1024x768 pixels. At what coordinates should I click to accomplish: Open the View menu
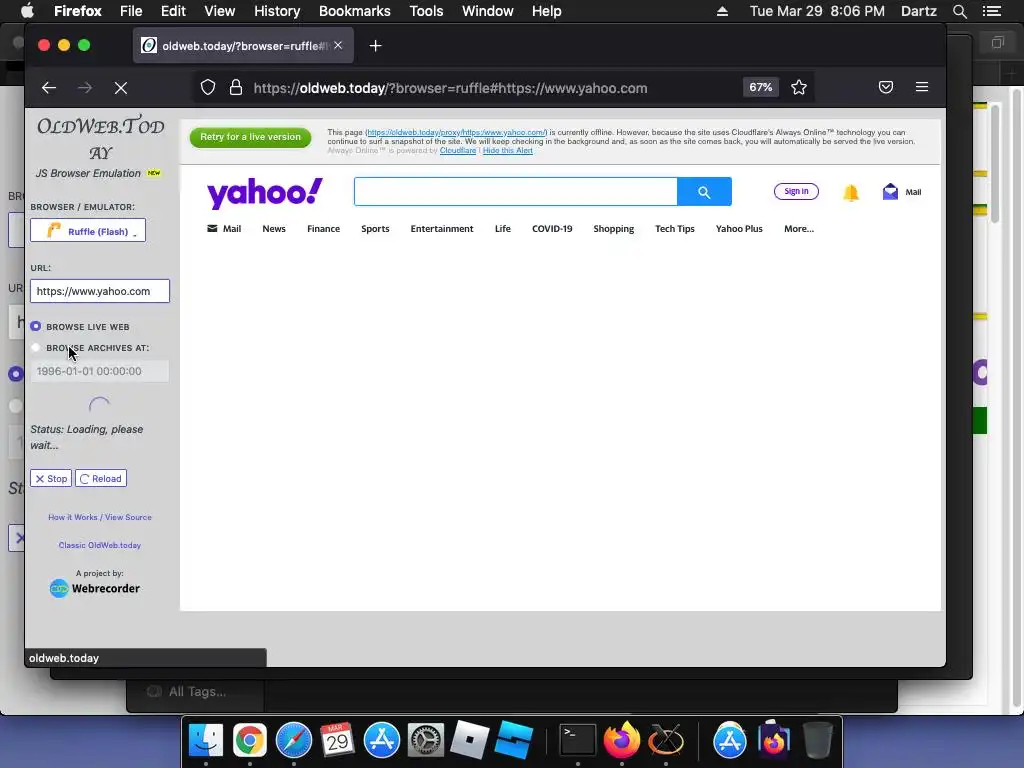[219, 11]
